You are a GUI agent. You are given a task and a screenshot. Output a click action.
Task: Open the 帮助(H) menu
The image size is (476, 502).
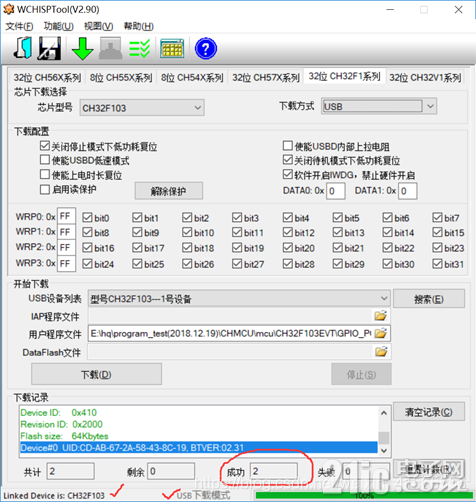point(138,26)
